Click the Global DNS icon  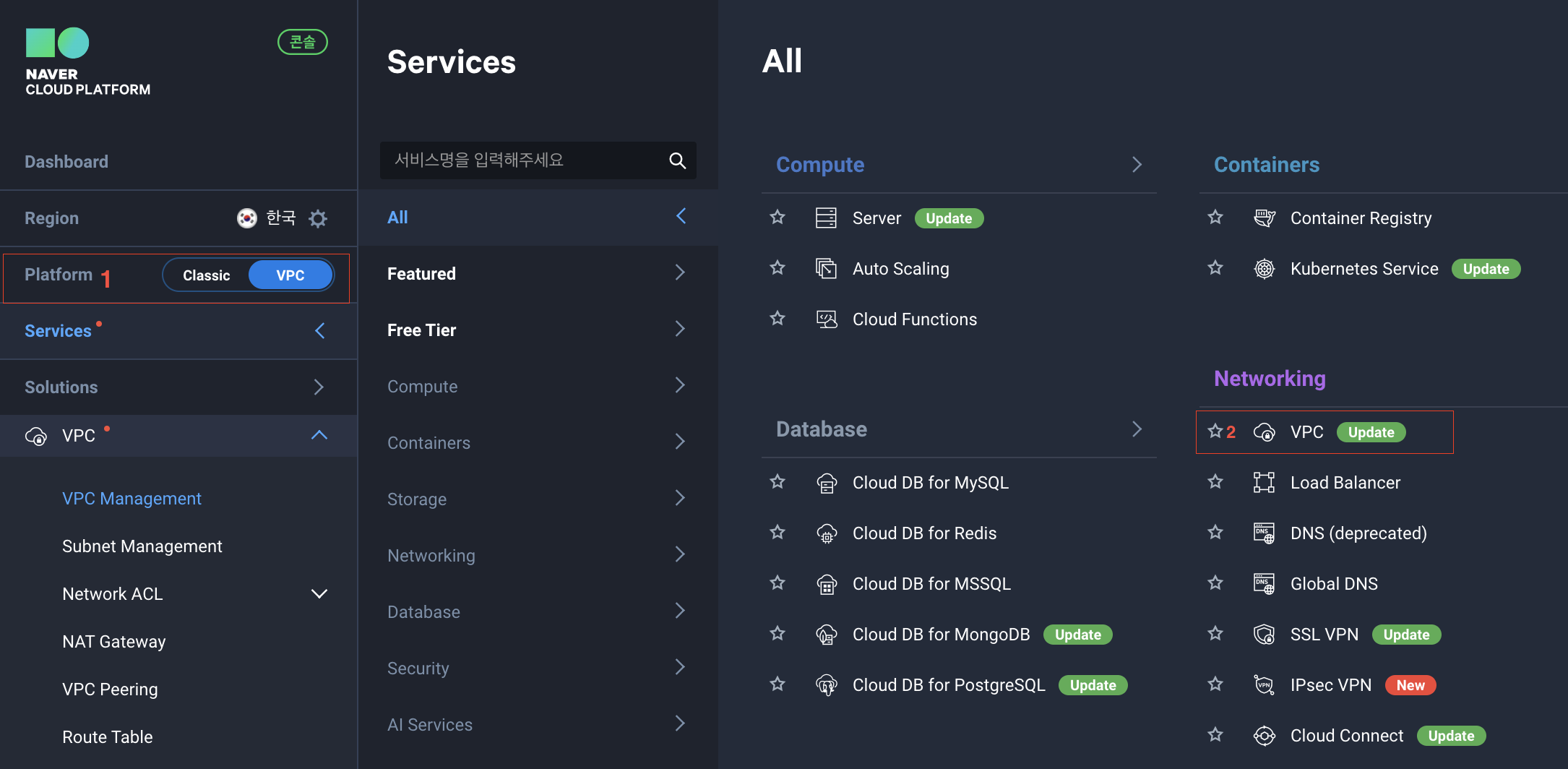coord(1265,583)
